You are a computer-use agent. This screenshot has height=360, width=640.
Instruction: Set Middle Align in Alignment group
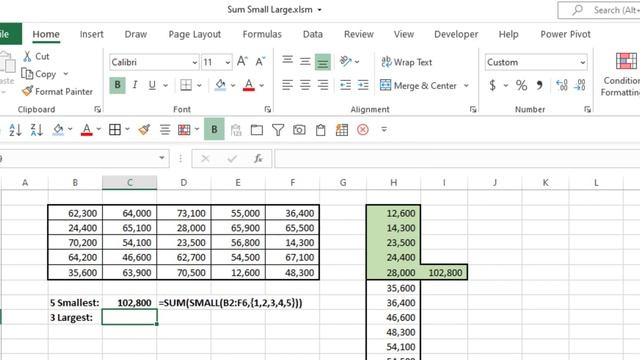pos(305,62)
